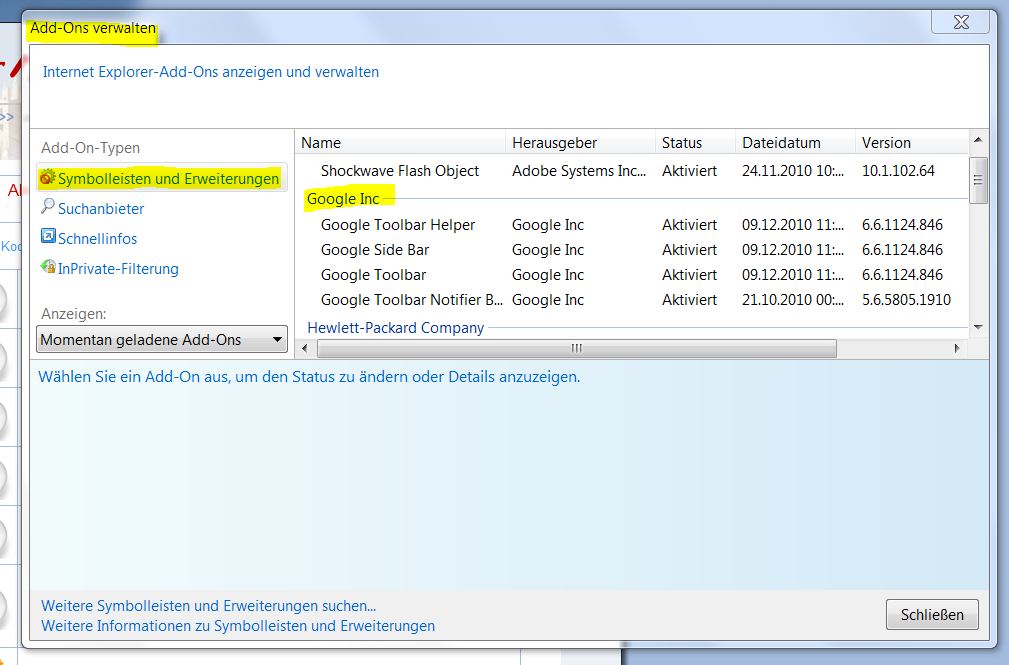Image resolution: width=1009 pixels, height=665 pixels.
Task: Click the InPrivate-Filterung lock icon
Action: click(48, 267)
